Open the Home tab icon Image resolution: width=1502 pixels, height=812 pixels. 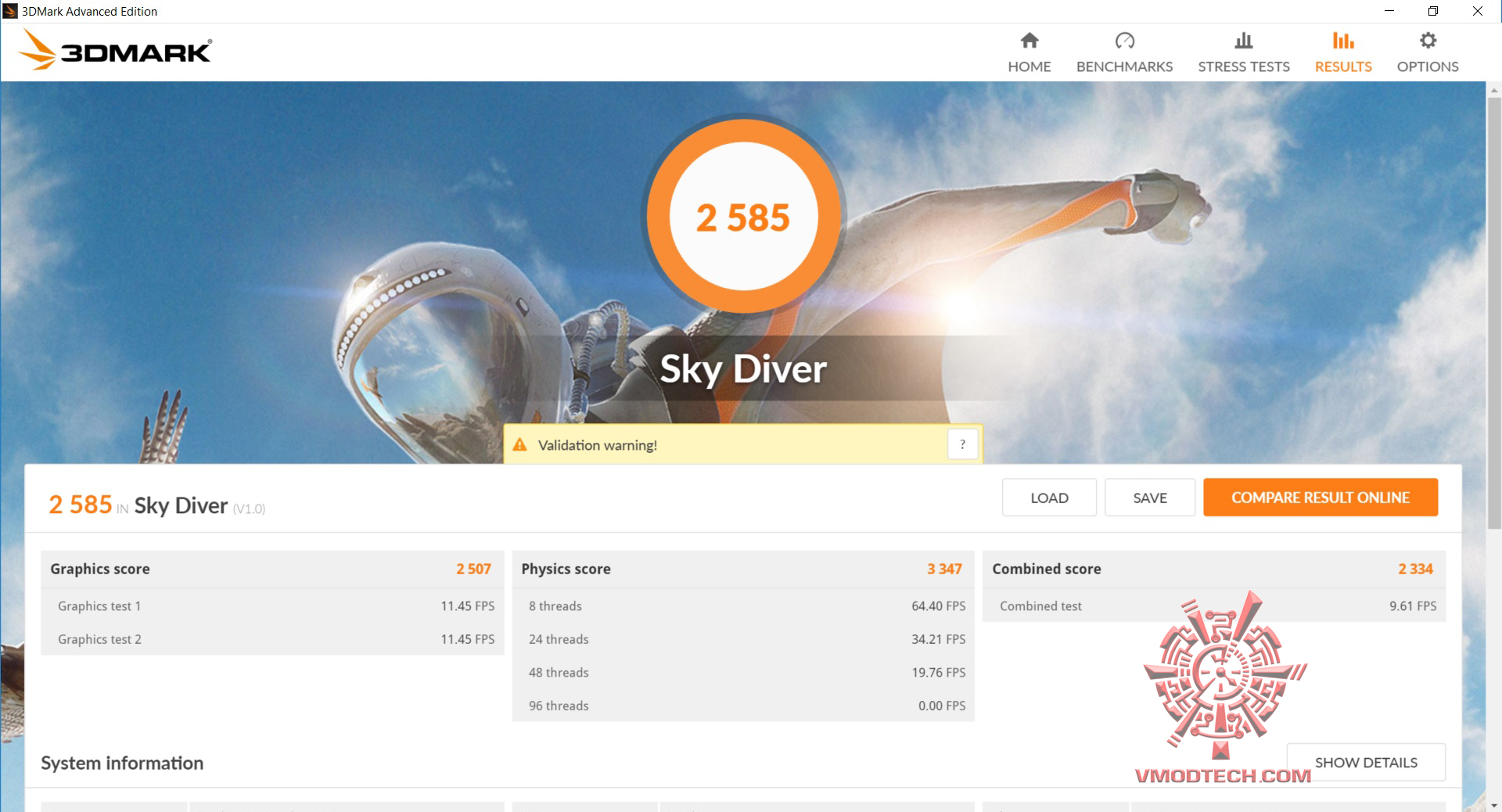point(1029,40)
